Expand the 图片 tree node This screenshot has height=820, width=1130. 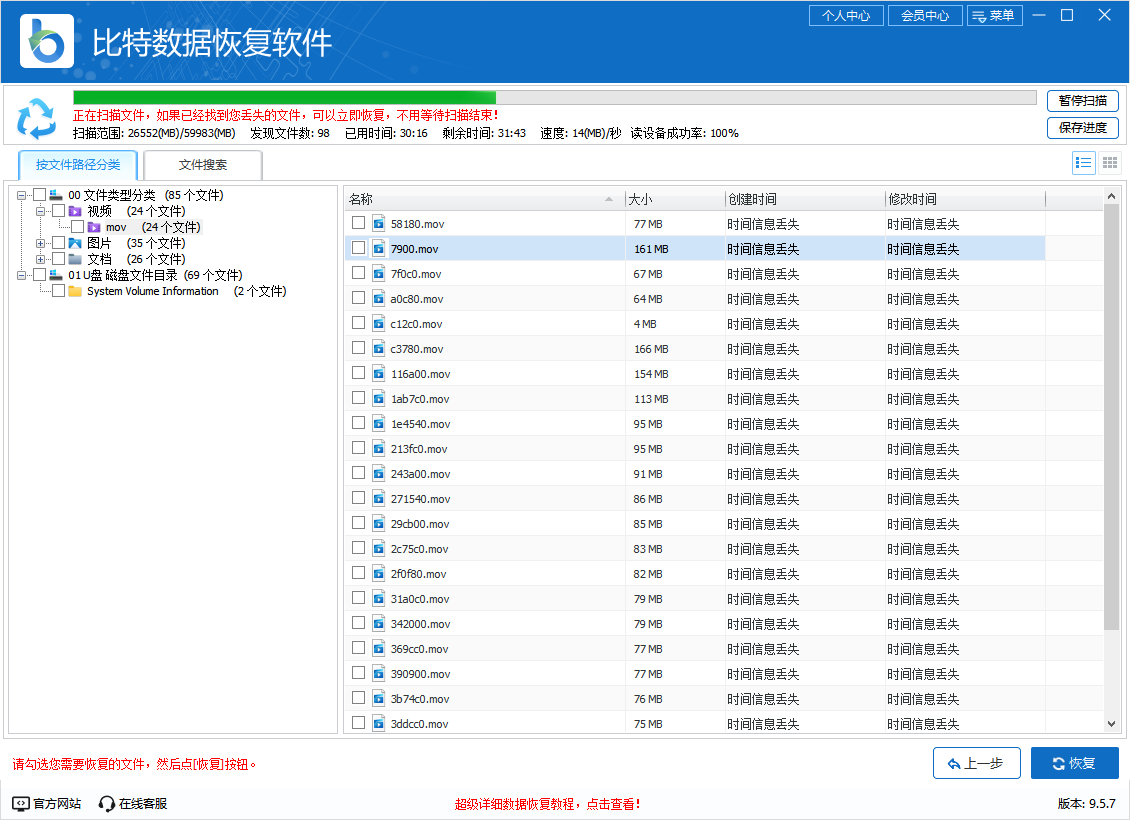(40, 243)
